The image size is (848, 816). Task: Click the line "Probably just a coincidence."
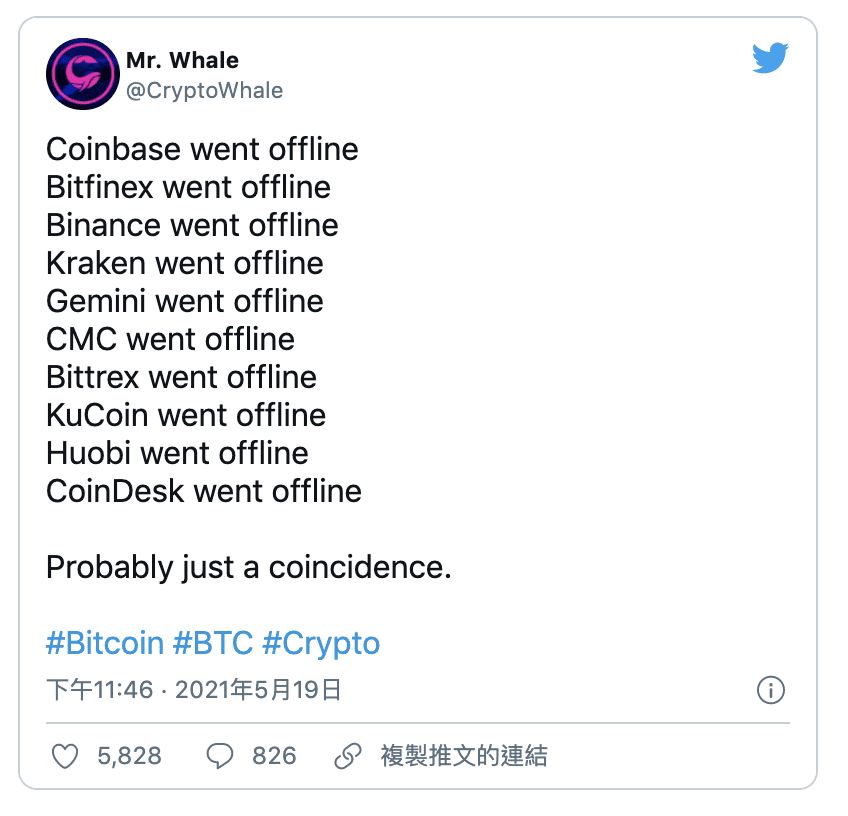click(x=248, y=567)
